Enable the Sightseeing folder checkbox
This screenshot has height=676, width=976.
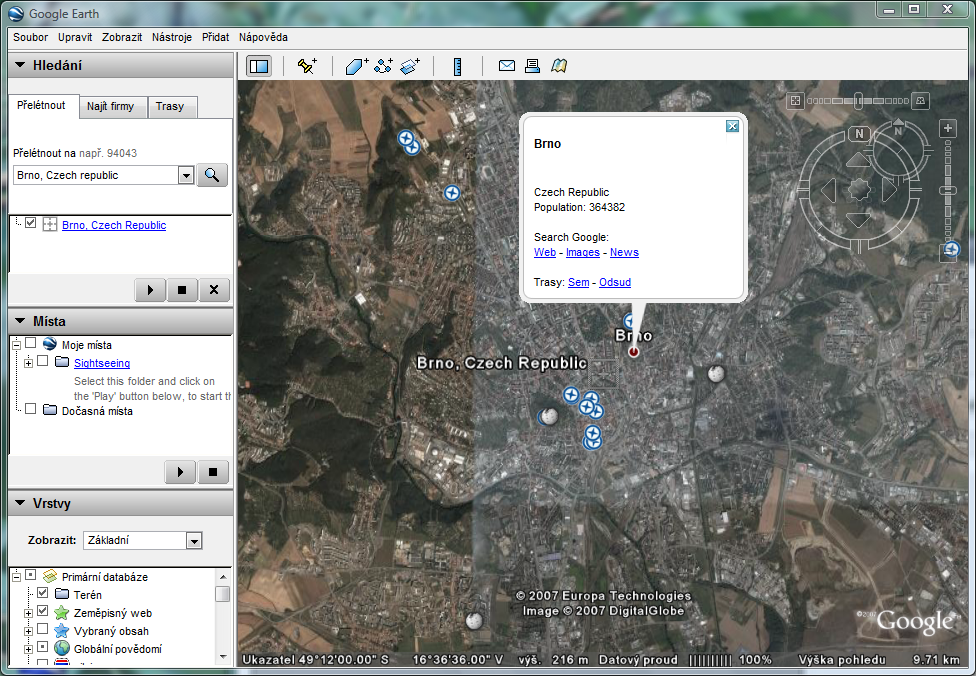[x=42, y=361]
